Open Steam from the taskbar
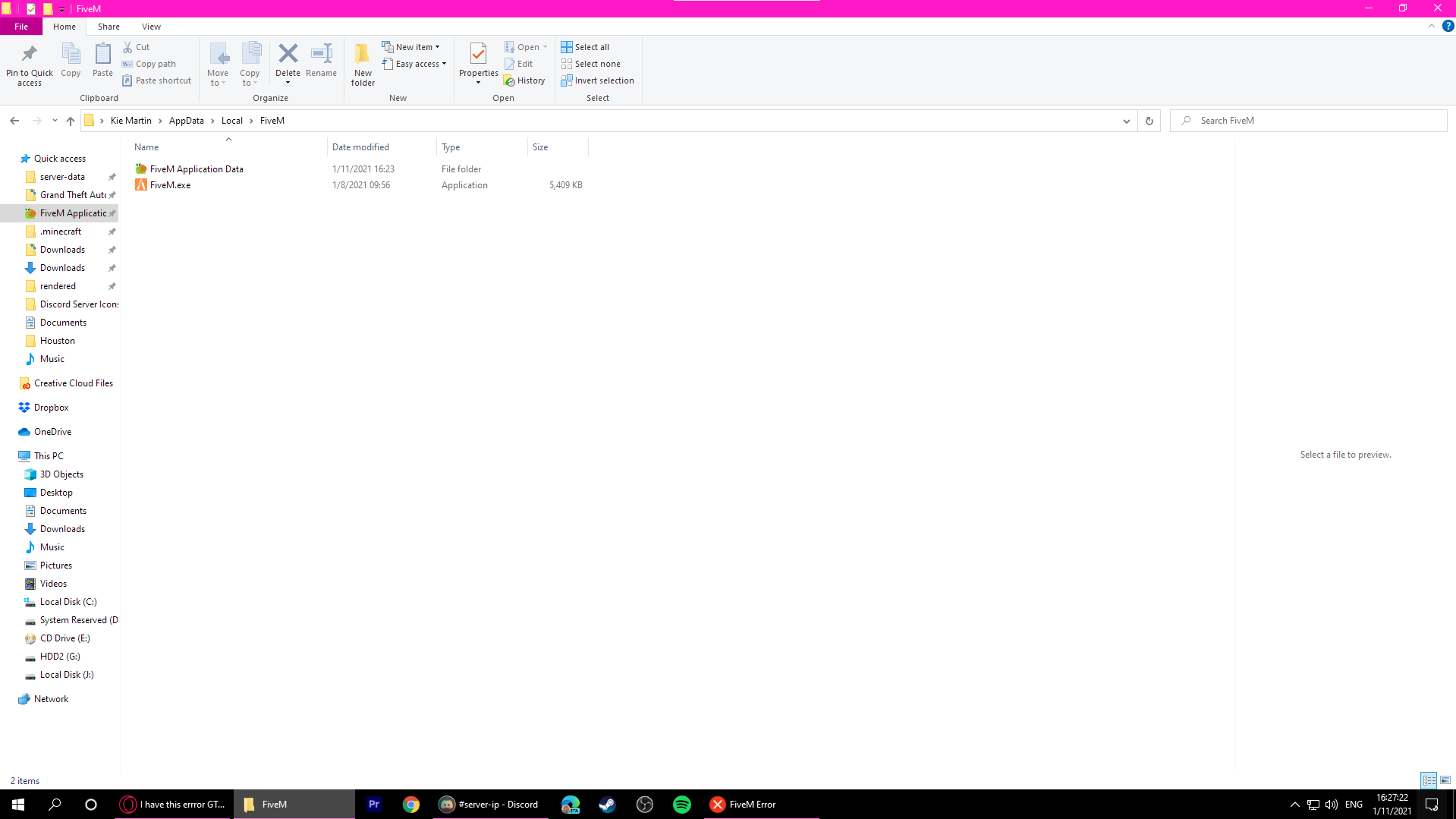Image resolution: width=1456 pixels, height=819 pixels. click(607, 805)
